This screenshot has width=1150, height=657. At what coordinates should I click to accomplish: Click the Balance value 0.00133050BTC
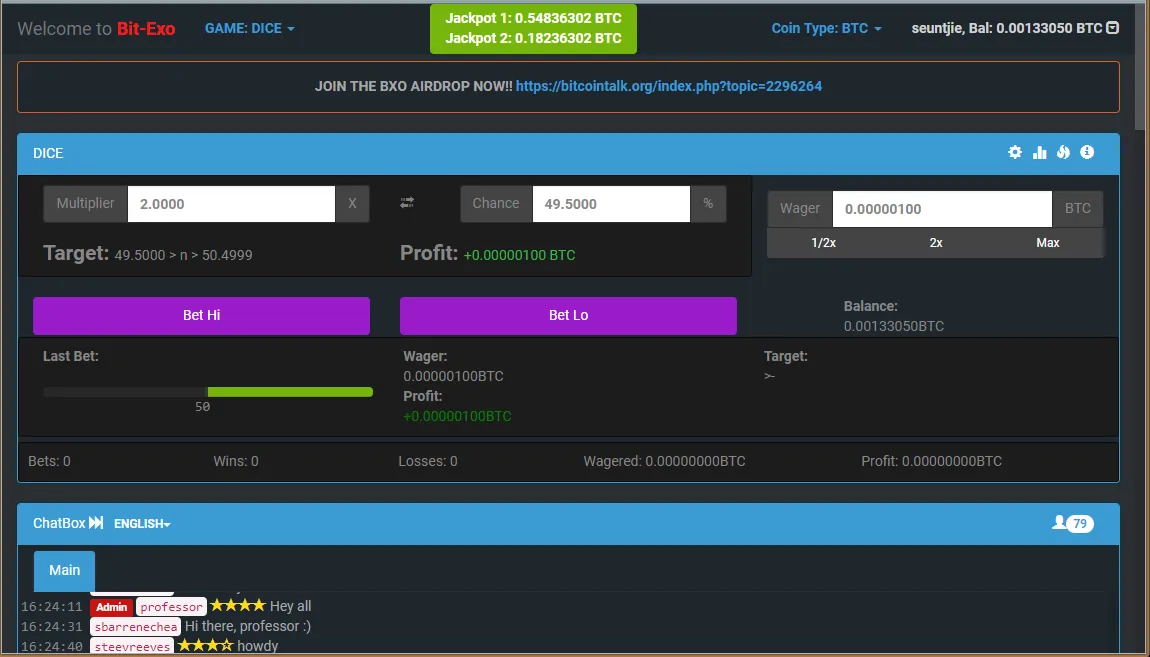pyautogui.click(x=893, y=326)
